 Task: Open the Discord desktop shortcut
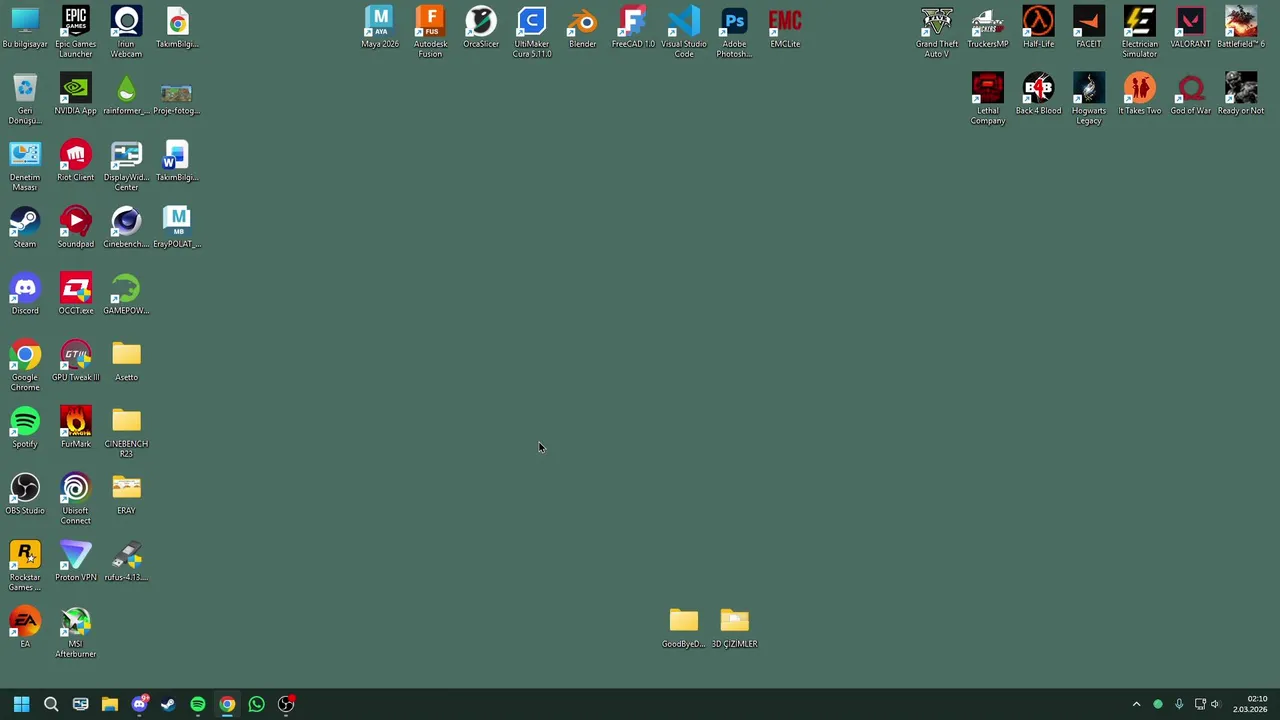25,293
